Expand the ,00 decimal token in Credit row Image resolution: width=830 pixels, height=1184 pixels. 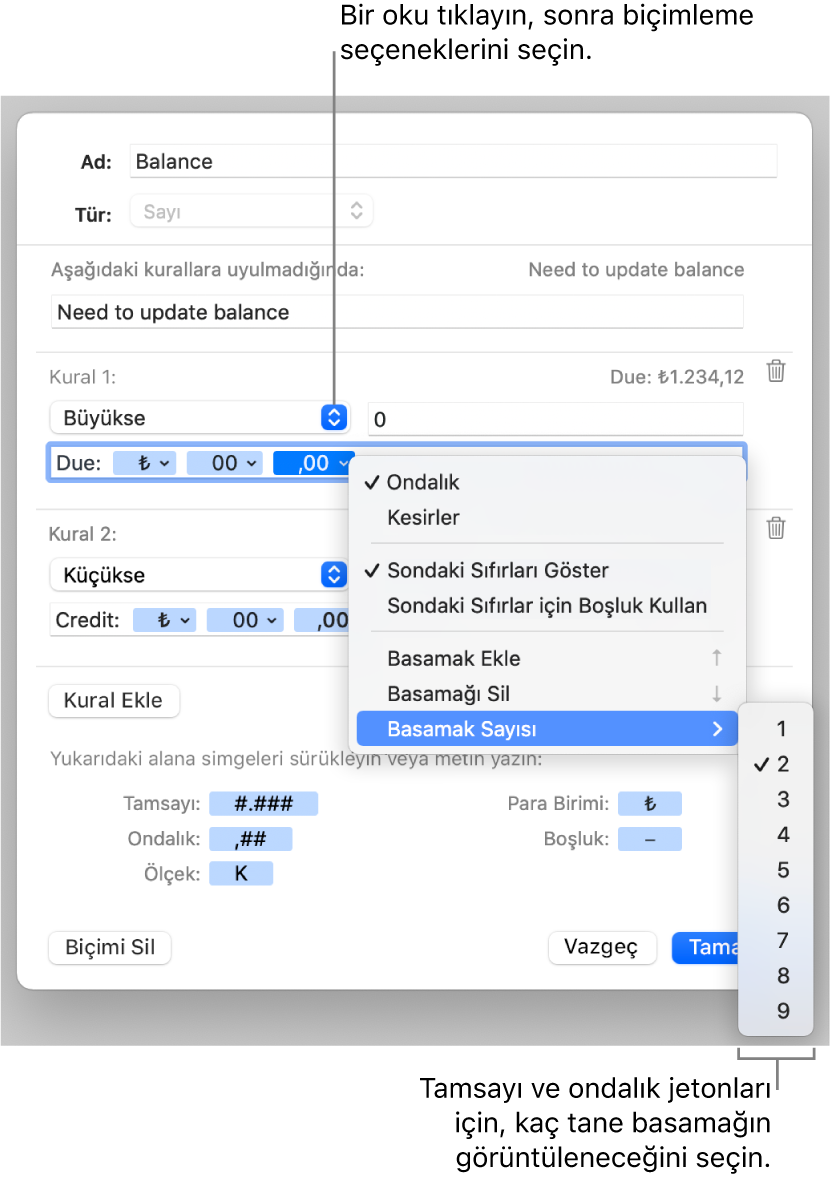(x=322, y=620)
